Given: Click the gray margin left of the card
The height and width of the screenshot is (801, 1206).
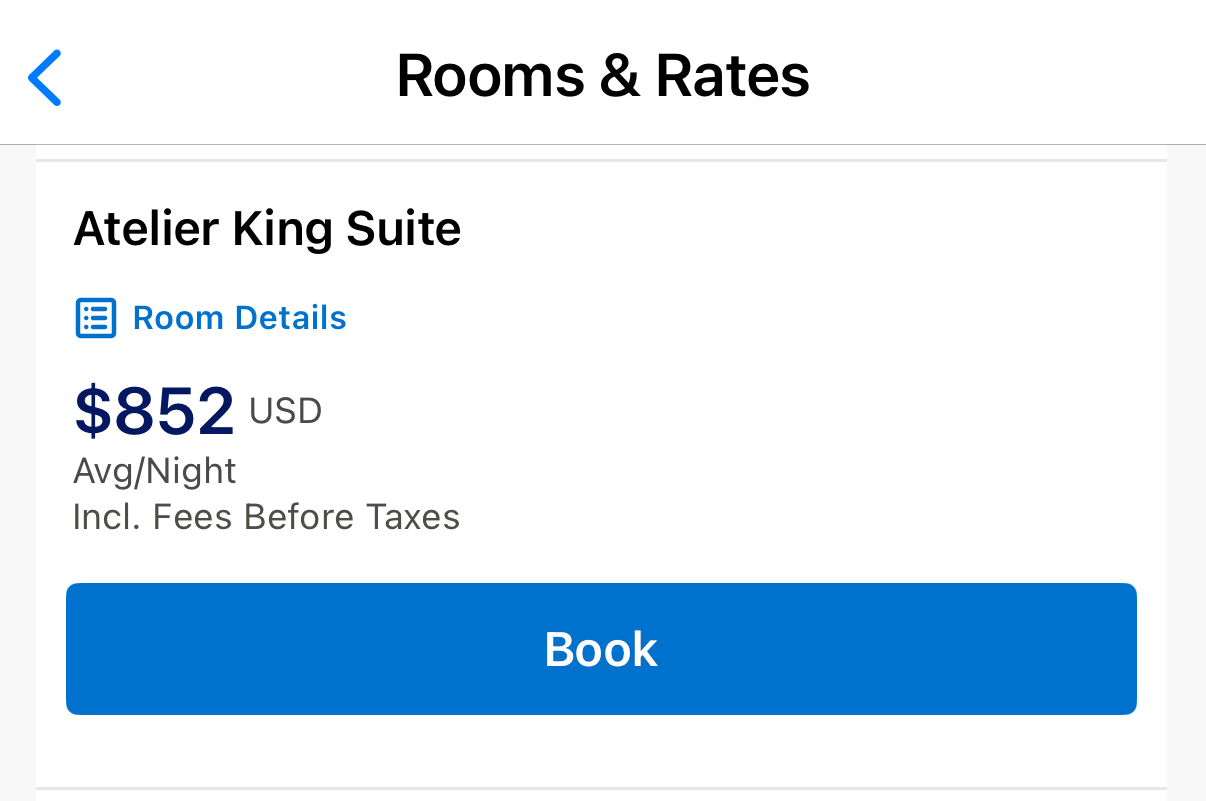Looking at the screenshot, I should click(17, 450).
